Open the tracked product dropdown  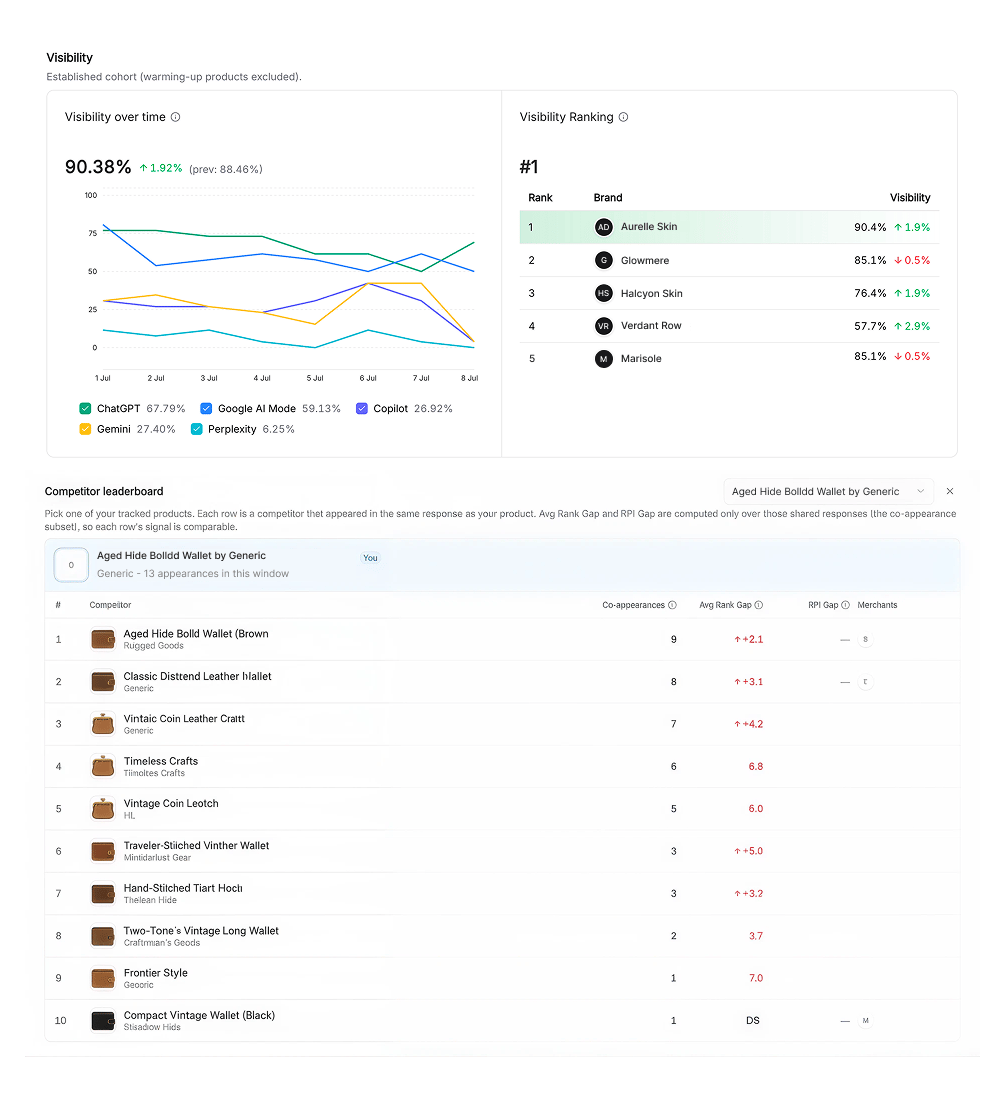pos(828,492)
